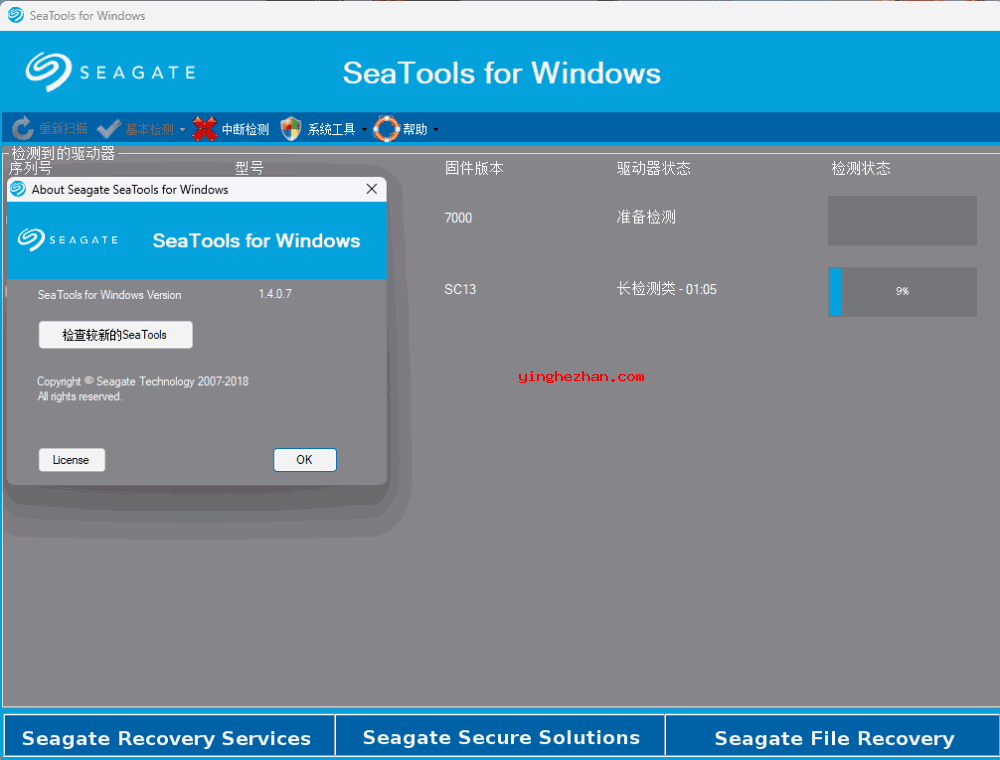The width and height of the screenshot is (1000, 760).
Task: Click the About Seagate SeaTools for Windows title text
Action: coord(130,189)
